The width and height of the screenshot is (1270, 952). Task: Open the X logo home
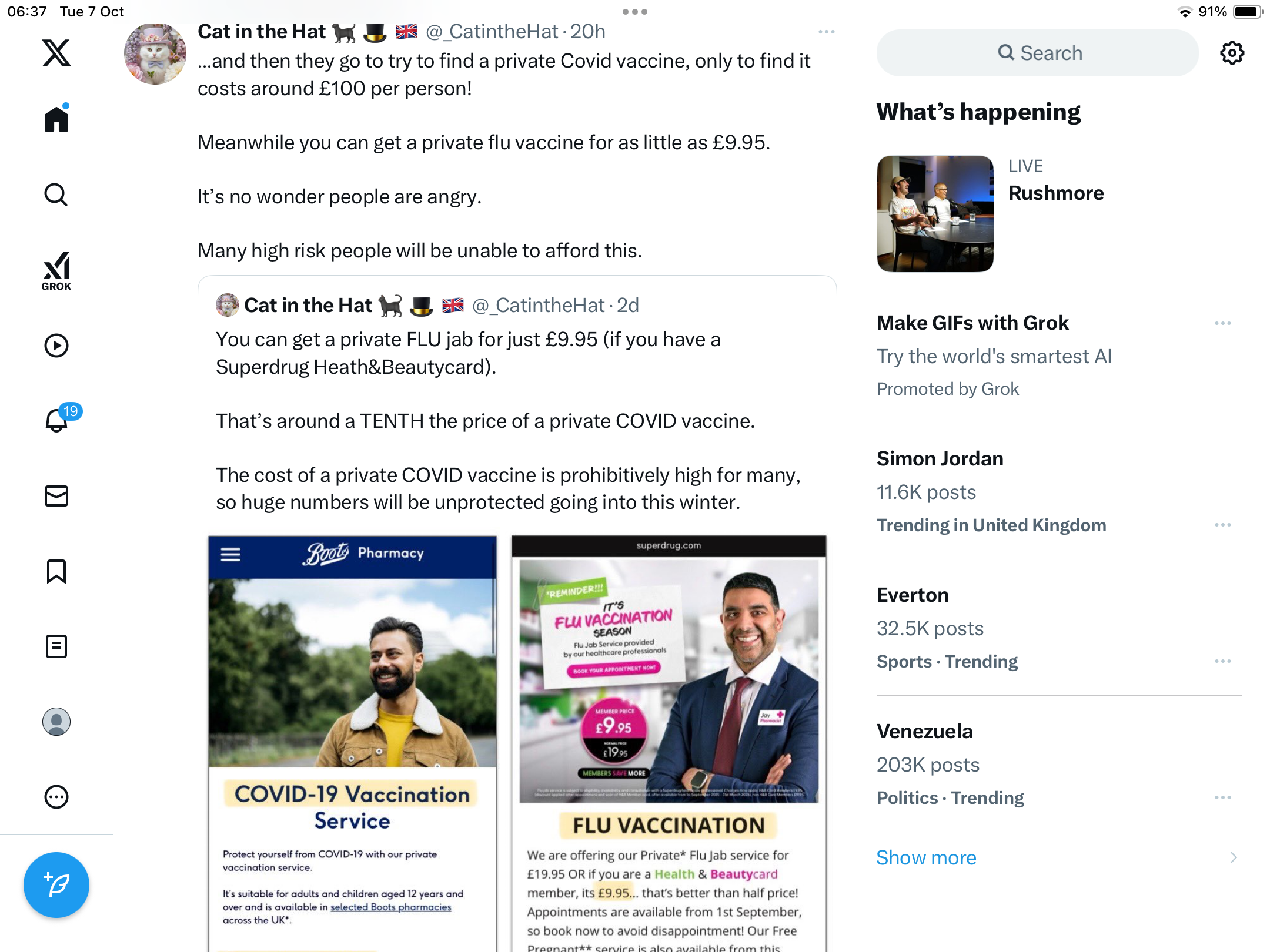click(56, 53)
